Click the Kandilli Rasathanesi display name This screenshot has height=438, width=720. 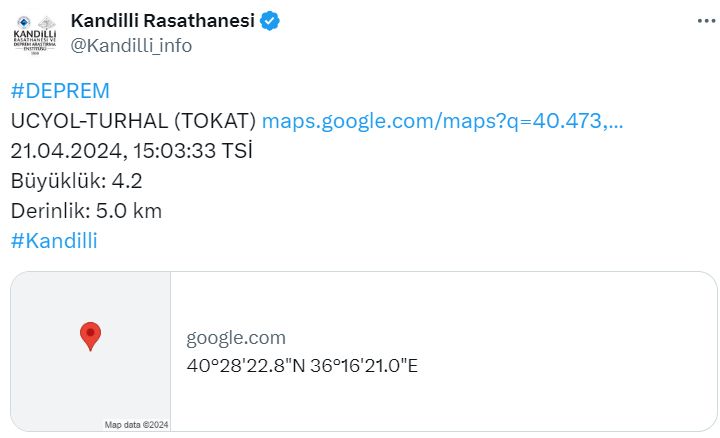(x=162, y=21)
